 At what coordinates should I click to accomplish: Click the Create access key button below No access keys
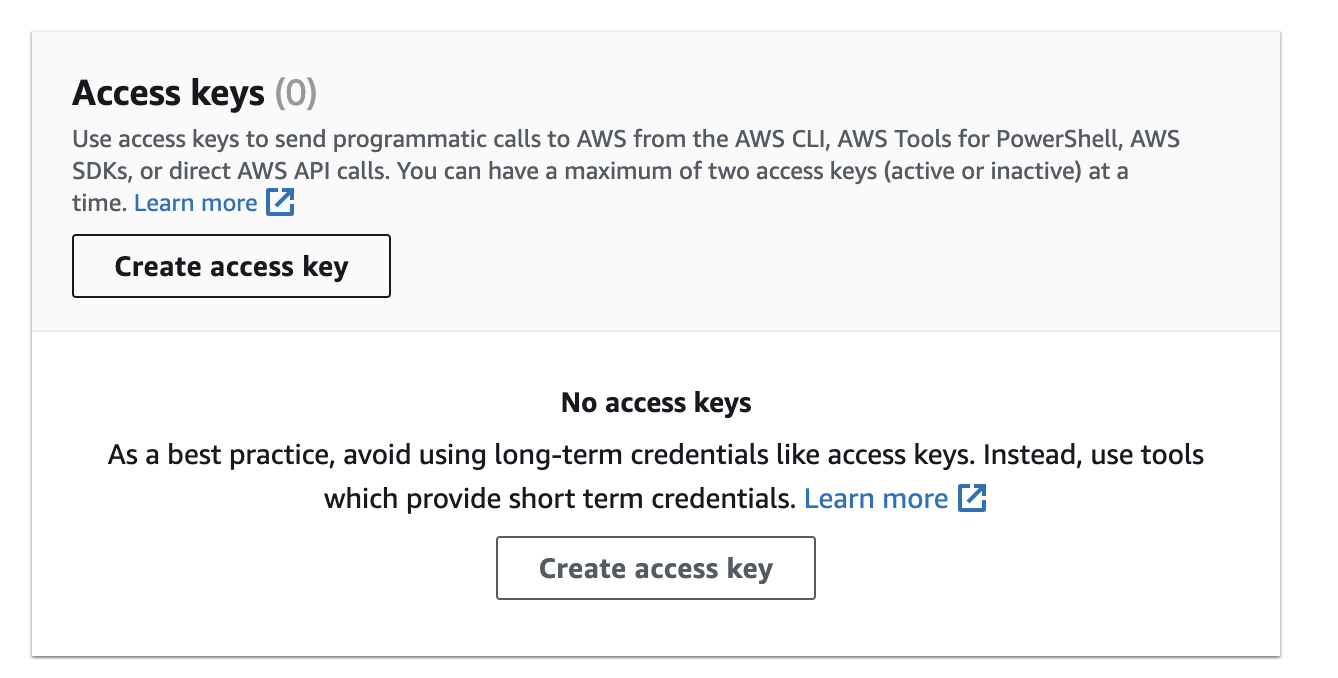pos(656,568)
